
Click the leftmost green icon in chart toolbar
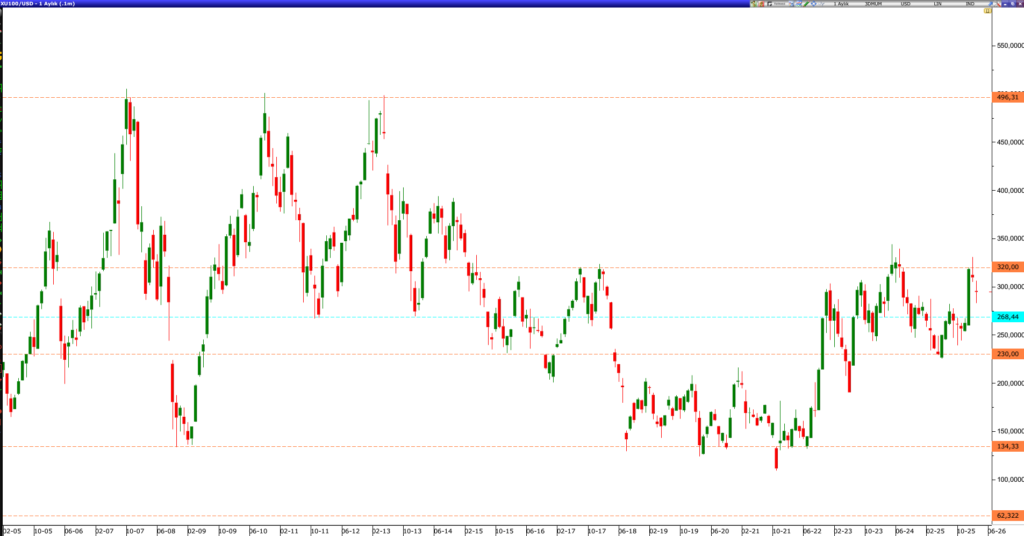point(753,4)
